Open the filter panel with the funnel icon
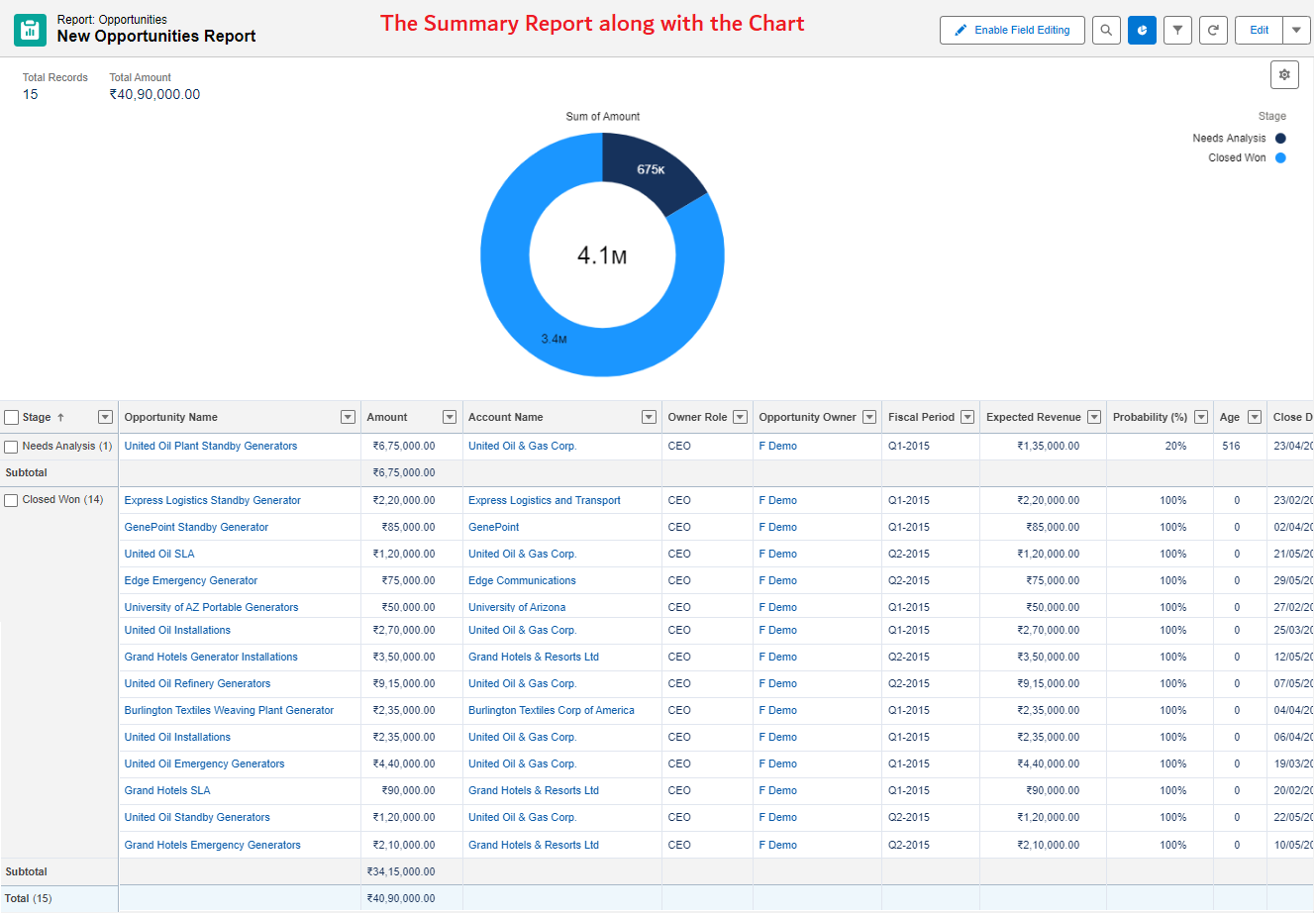This screenshot has height=916, width=1316. pos(1177,30)
